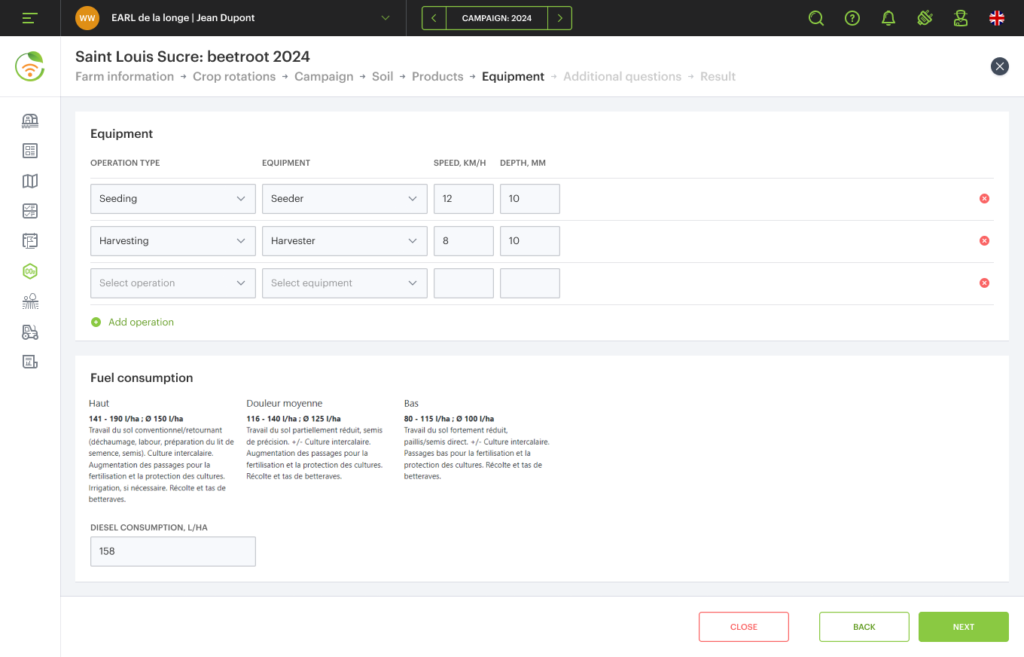Screen dimensions: 1024x657
Task: Open the hamburger menu
Action: point(29,18)
